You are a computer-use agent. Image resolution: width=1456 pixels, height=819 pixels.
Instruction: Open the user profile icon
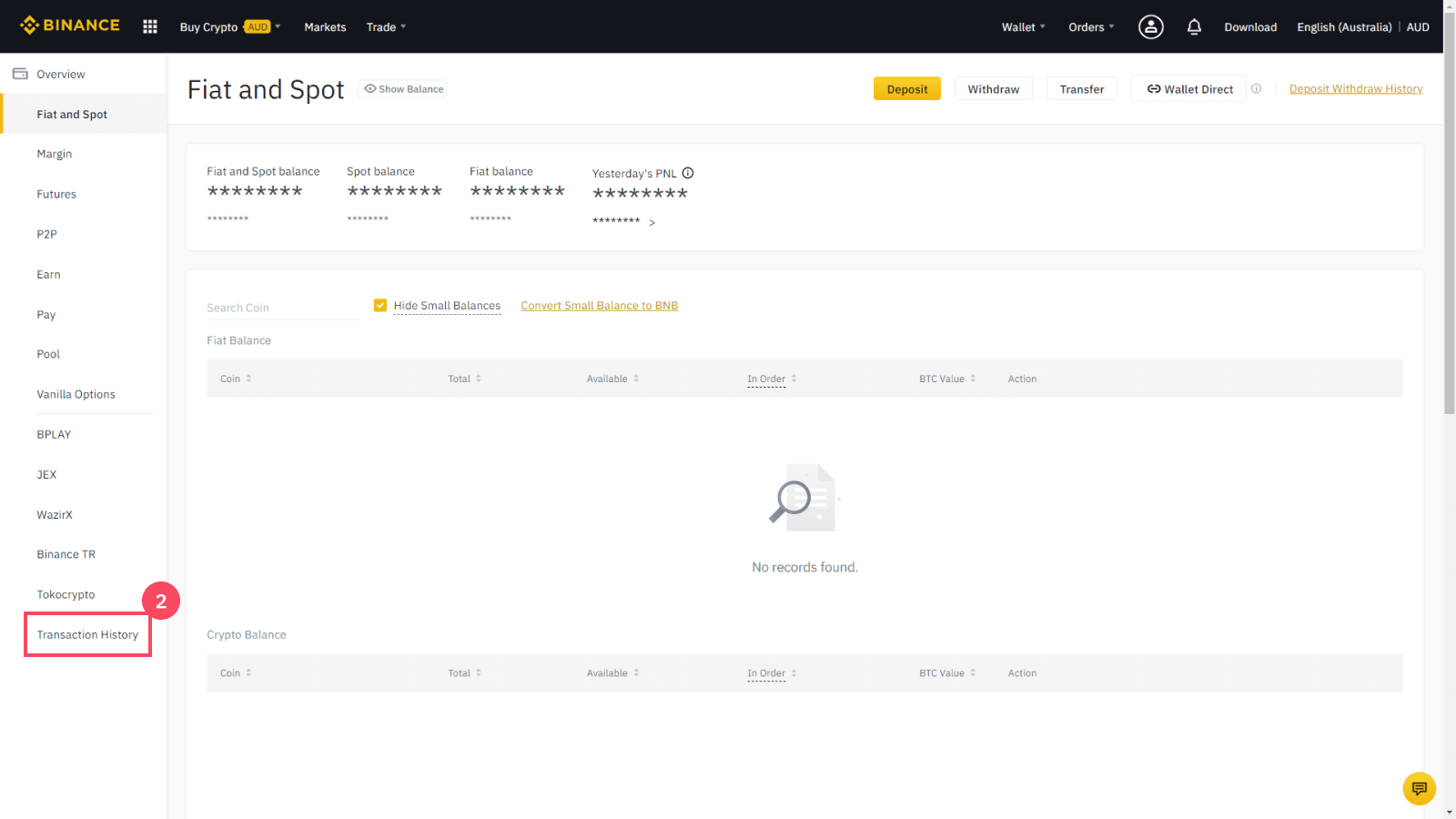pos(1150,26)
